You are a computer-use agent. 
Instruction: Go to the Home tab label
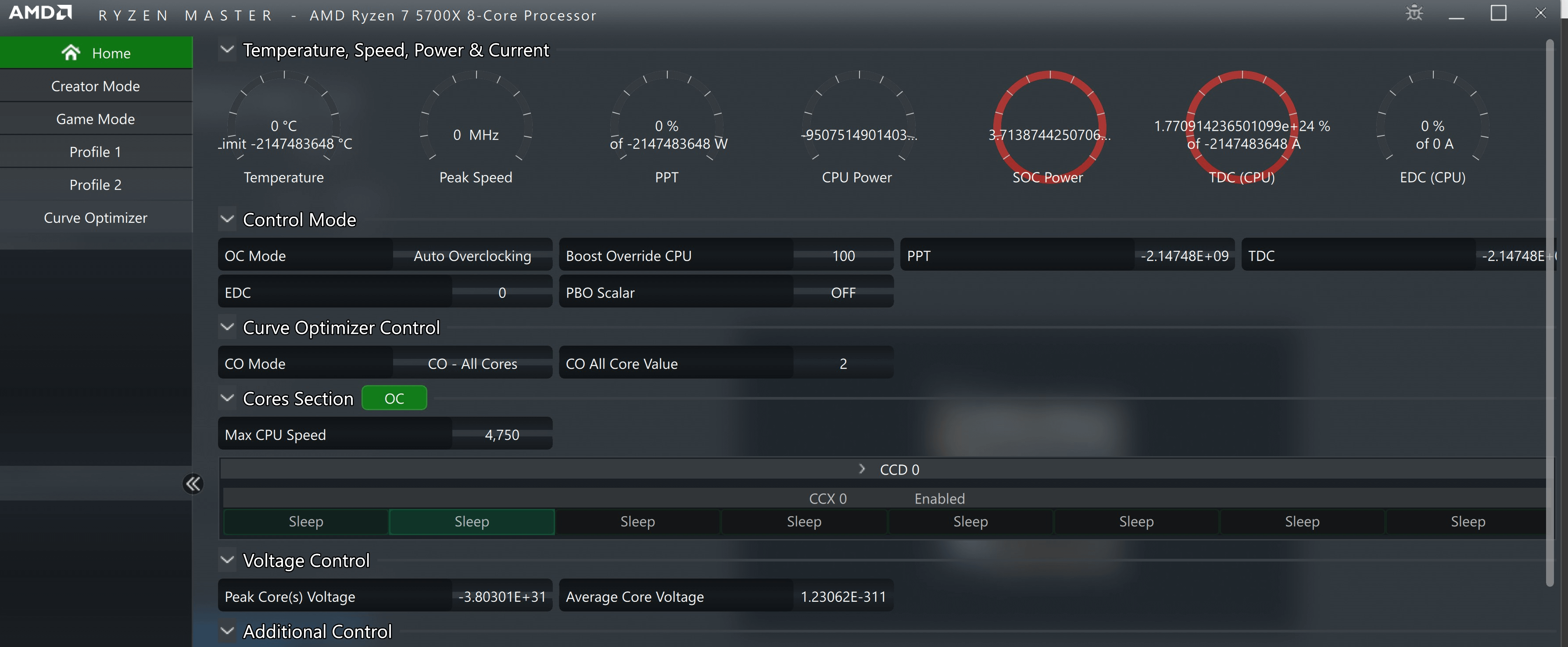click(111, 53)
